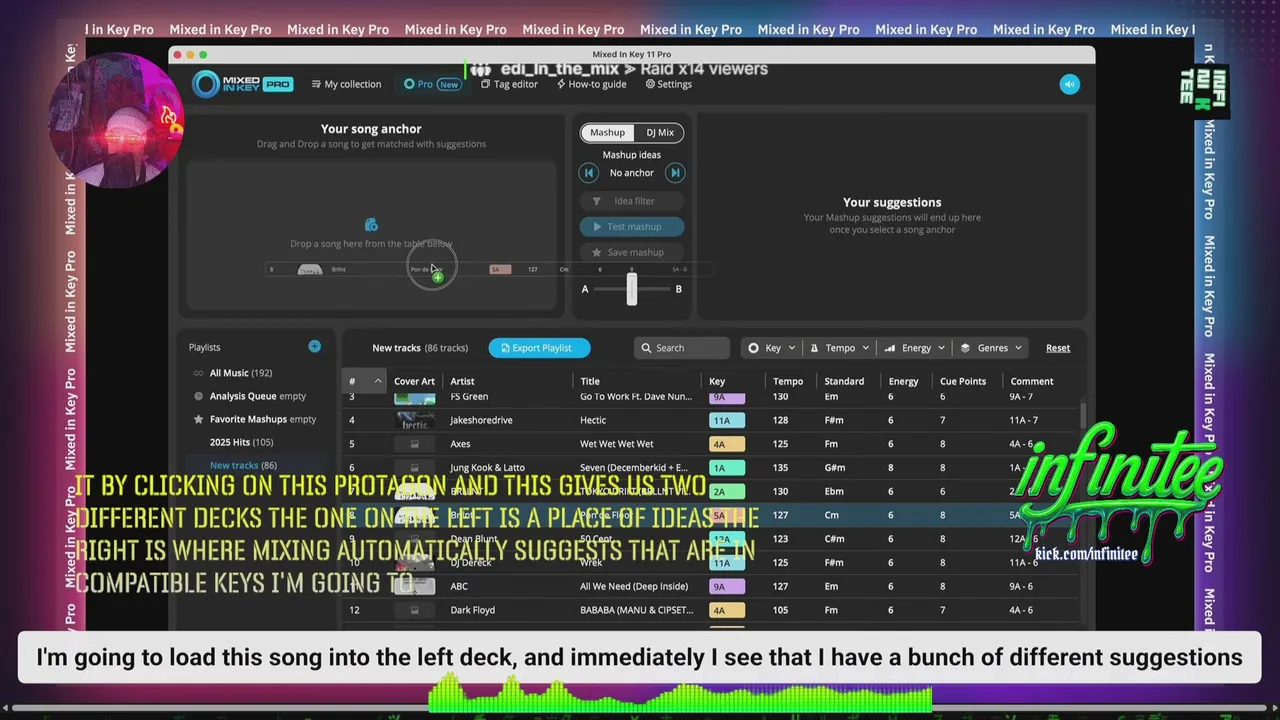Click the Axes cover art placeholder
The width and height of the screenshot is (1280, 720).
tap(414, 444)
